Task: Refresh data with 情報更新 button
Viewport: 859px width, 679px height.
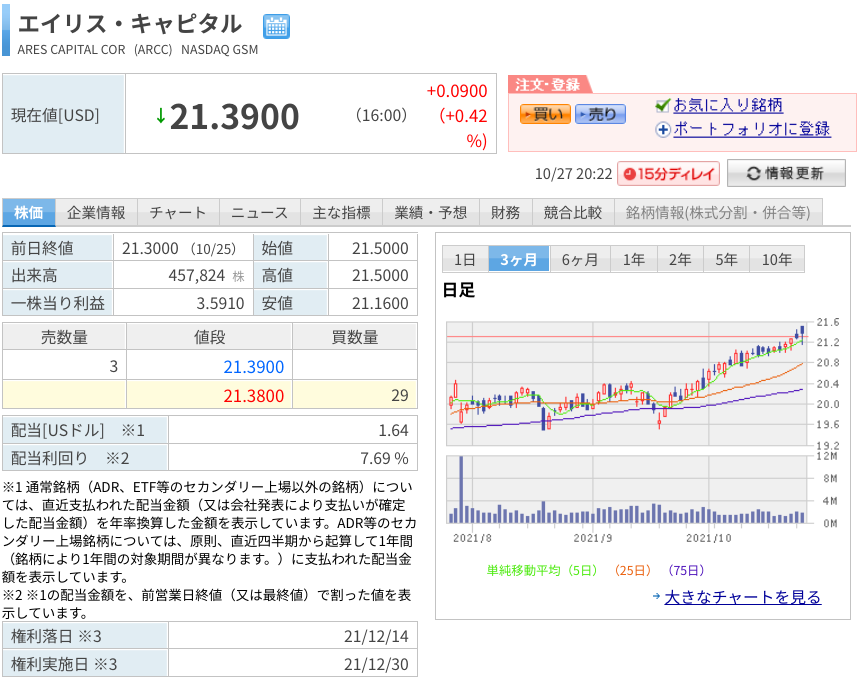Action: [x=786, y=173]
